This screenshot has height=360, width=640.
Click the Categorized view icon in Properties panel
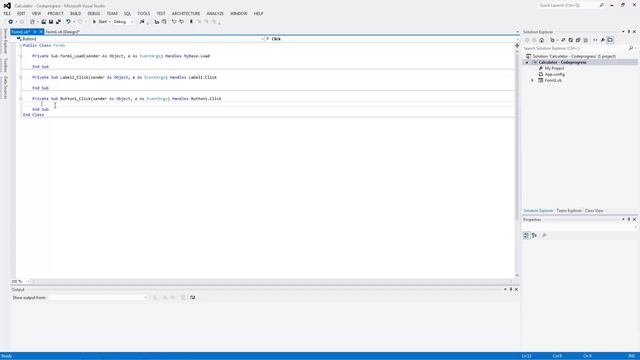coord(527,236)
